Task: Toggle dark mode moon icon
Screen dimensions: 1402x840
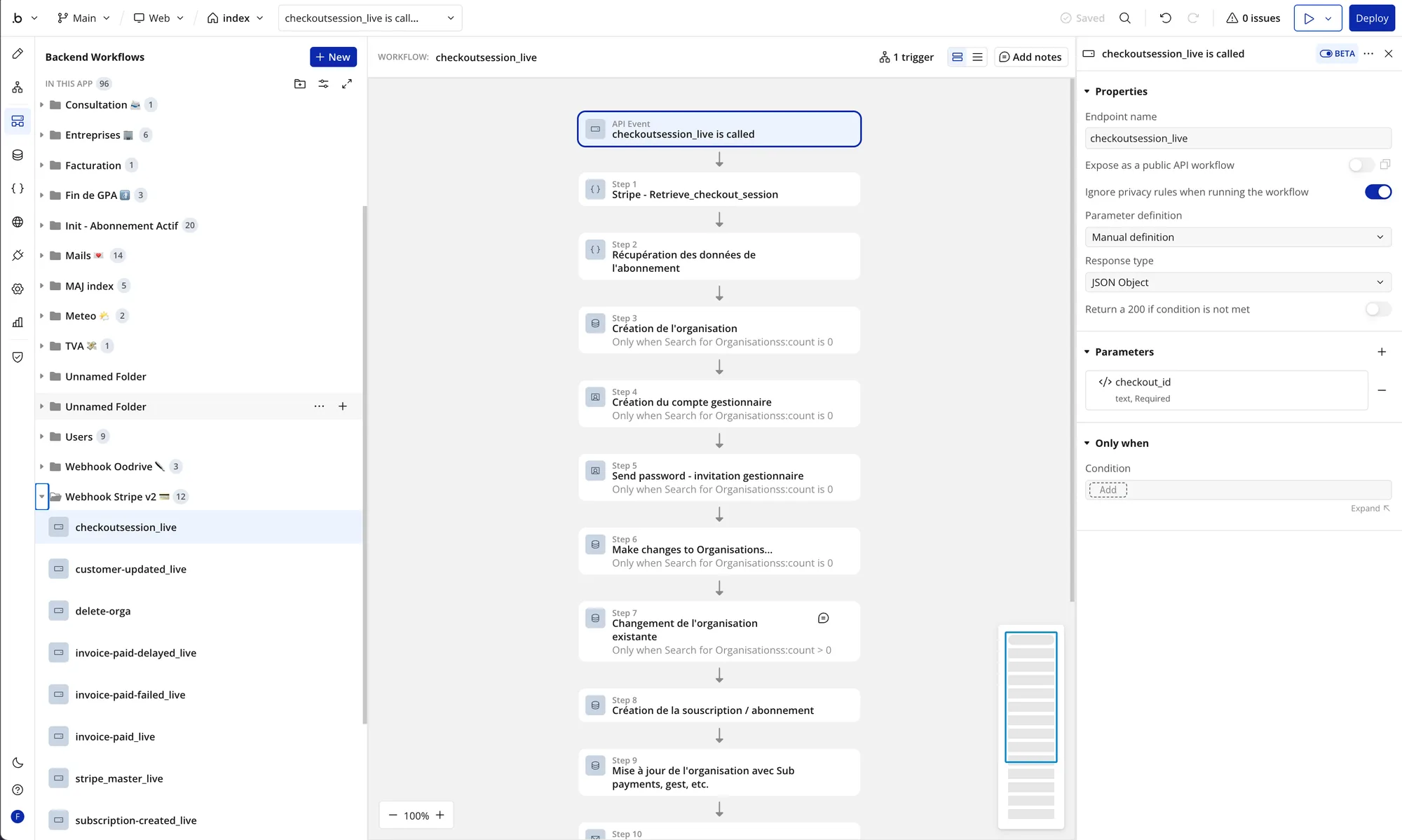Action: (18, 763)
